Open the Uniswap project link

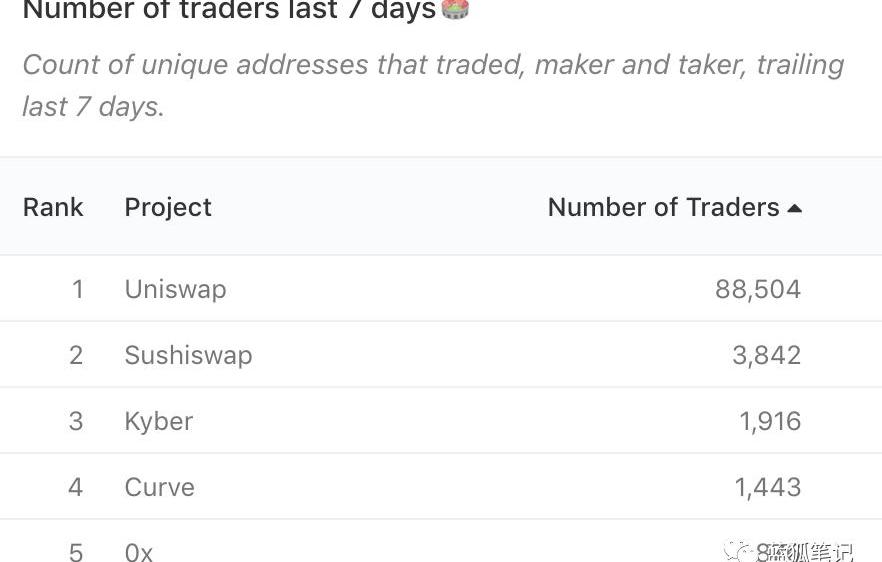175,289
